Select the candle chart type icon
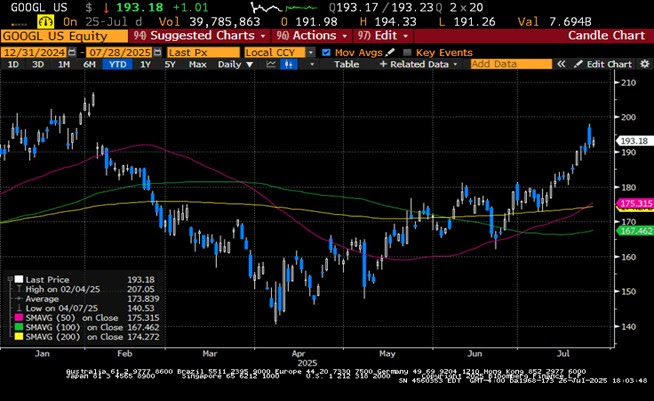 289,64
